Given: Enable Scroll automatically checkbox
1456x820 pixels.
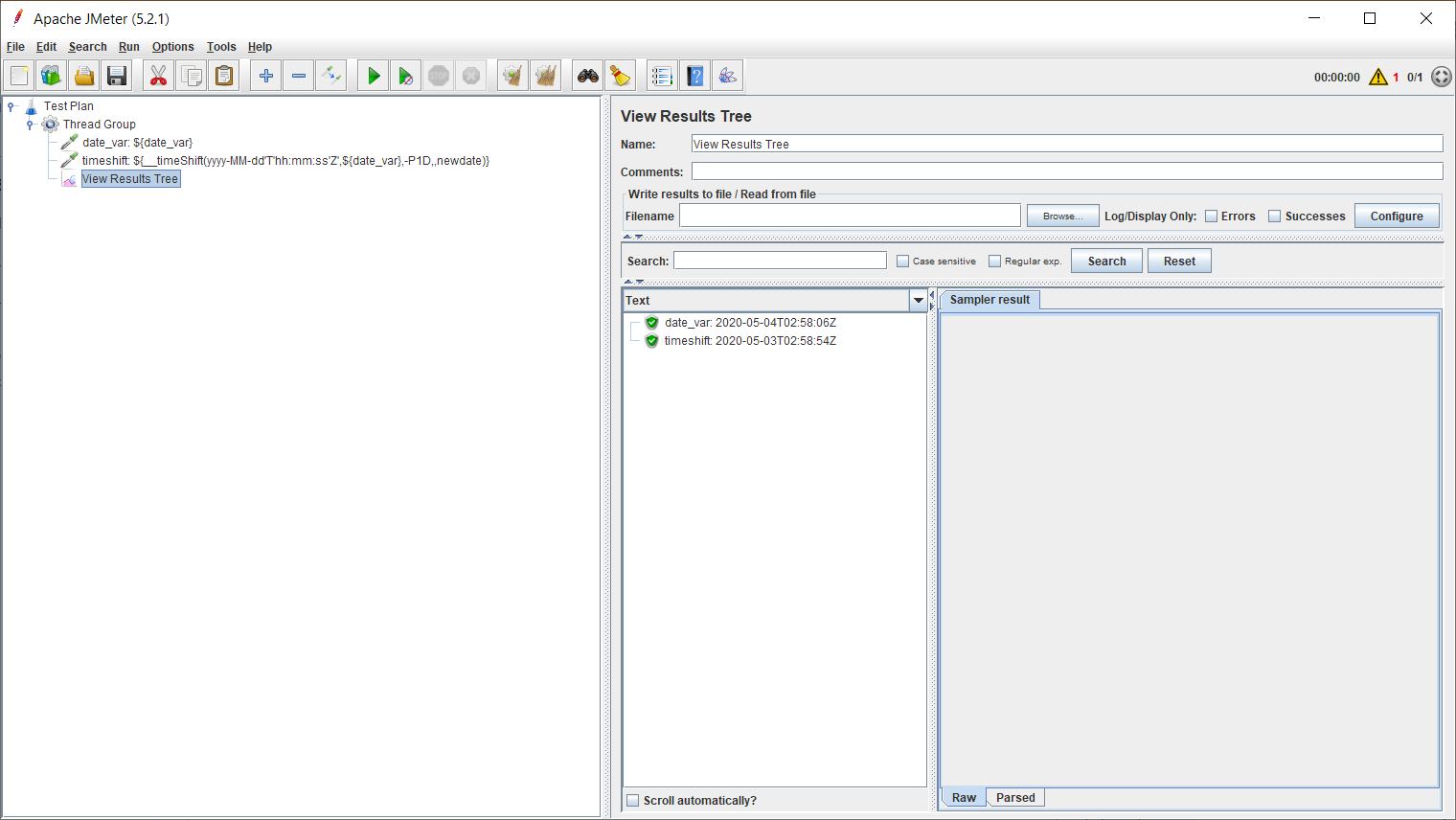Looking at the screenshot, I should [632, 801].
